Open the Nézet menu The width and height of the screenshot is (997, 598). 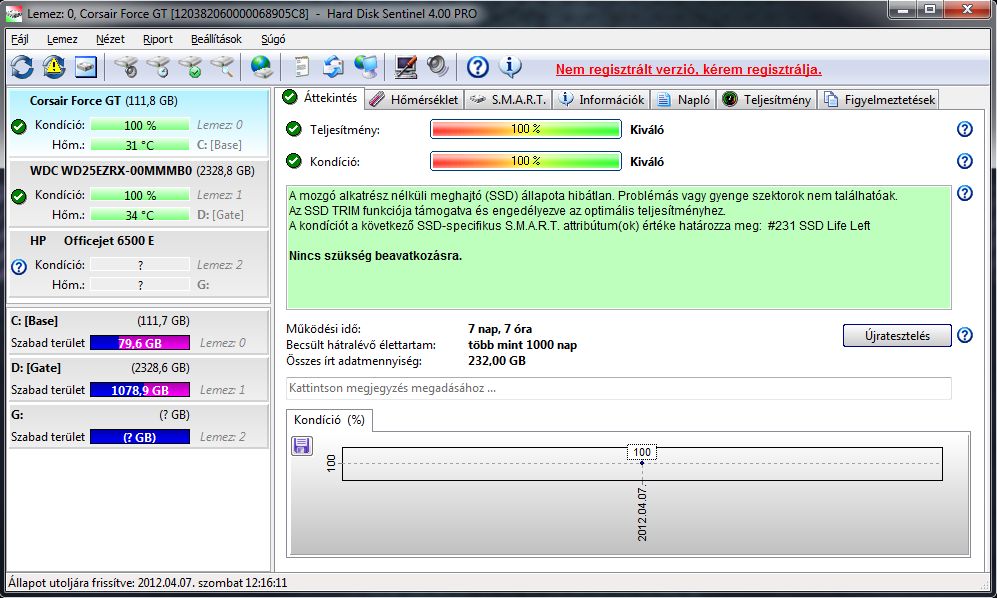pyautogui.click(x=110, y=39)
